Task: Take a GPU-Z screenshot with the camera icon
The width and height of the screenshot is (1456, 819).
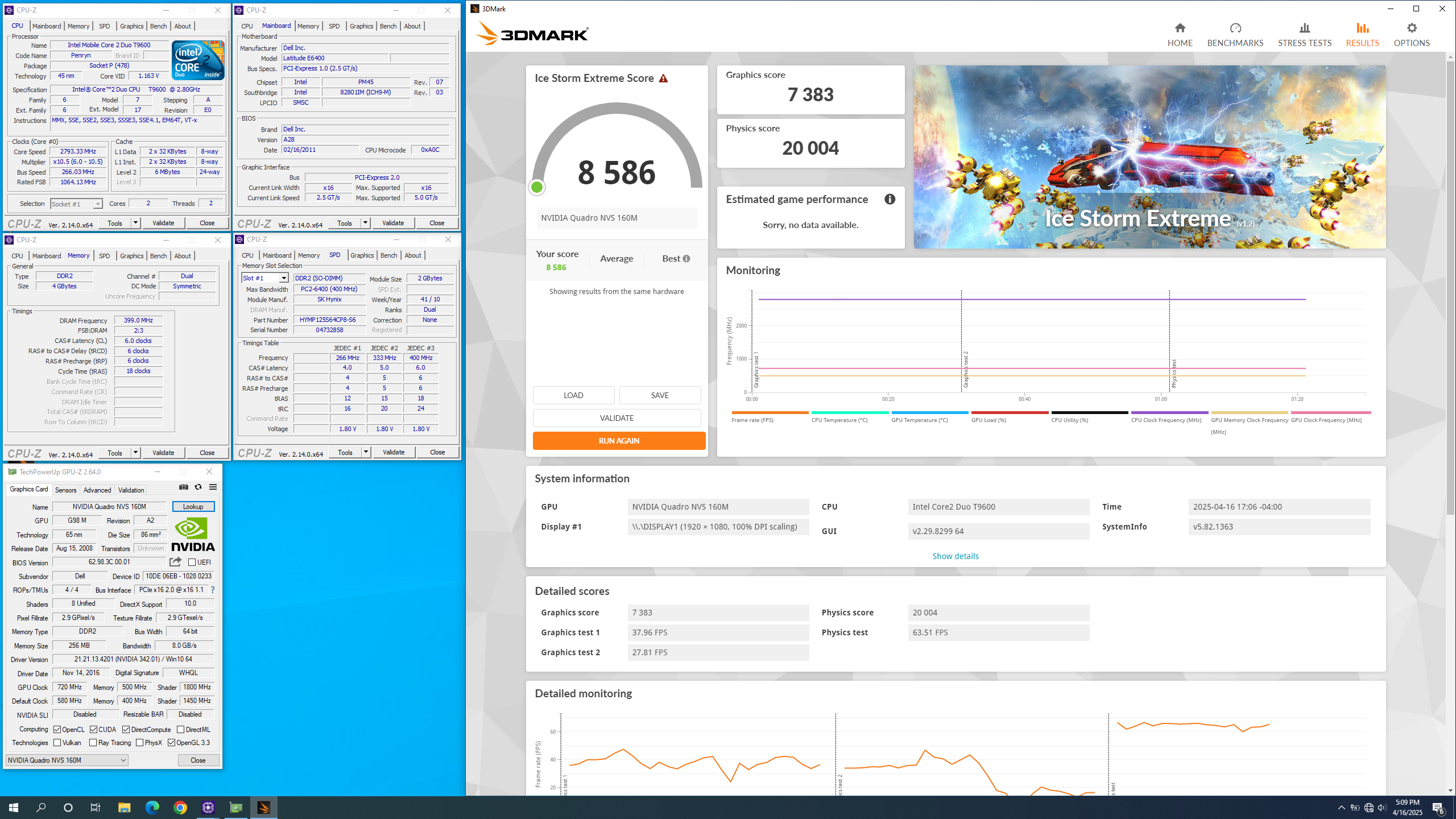Action: pos(183,487)
